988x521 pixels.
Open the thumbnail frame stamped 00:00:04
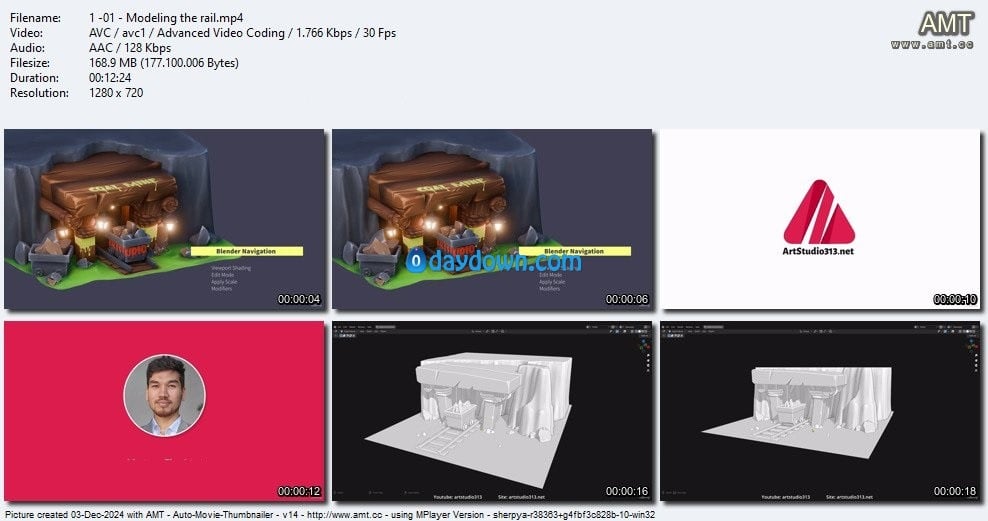point(164,219)
